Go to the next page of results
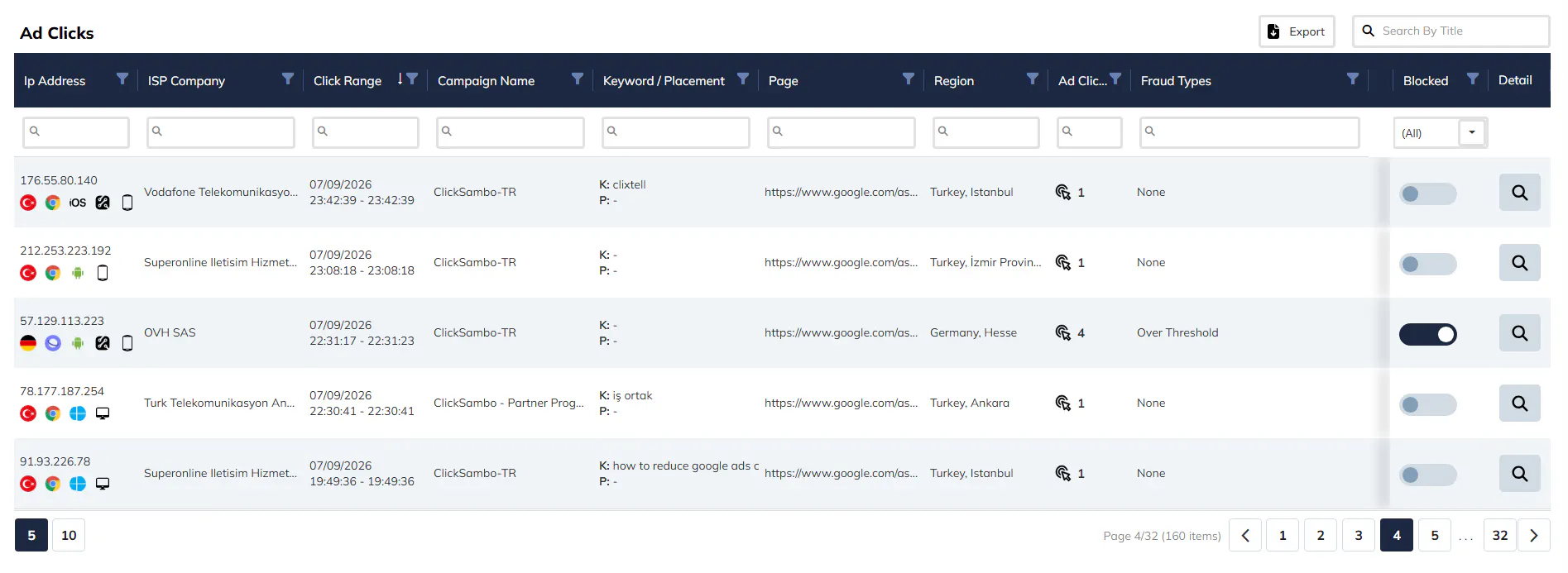This screenshot has height=573, width=1568. click(x=1534, y=536)
